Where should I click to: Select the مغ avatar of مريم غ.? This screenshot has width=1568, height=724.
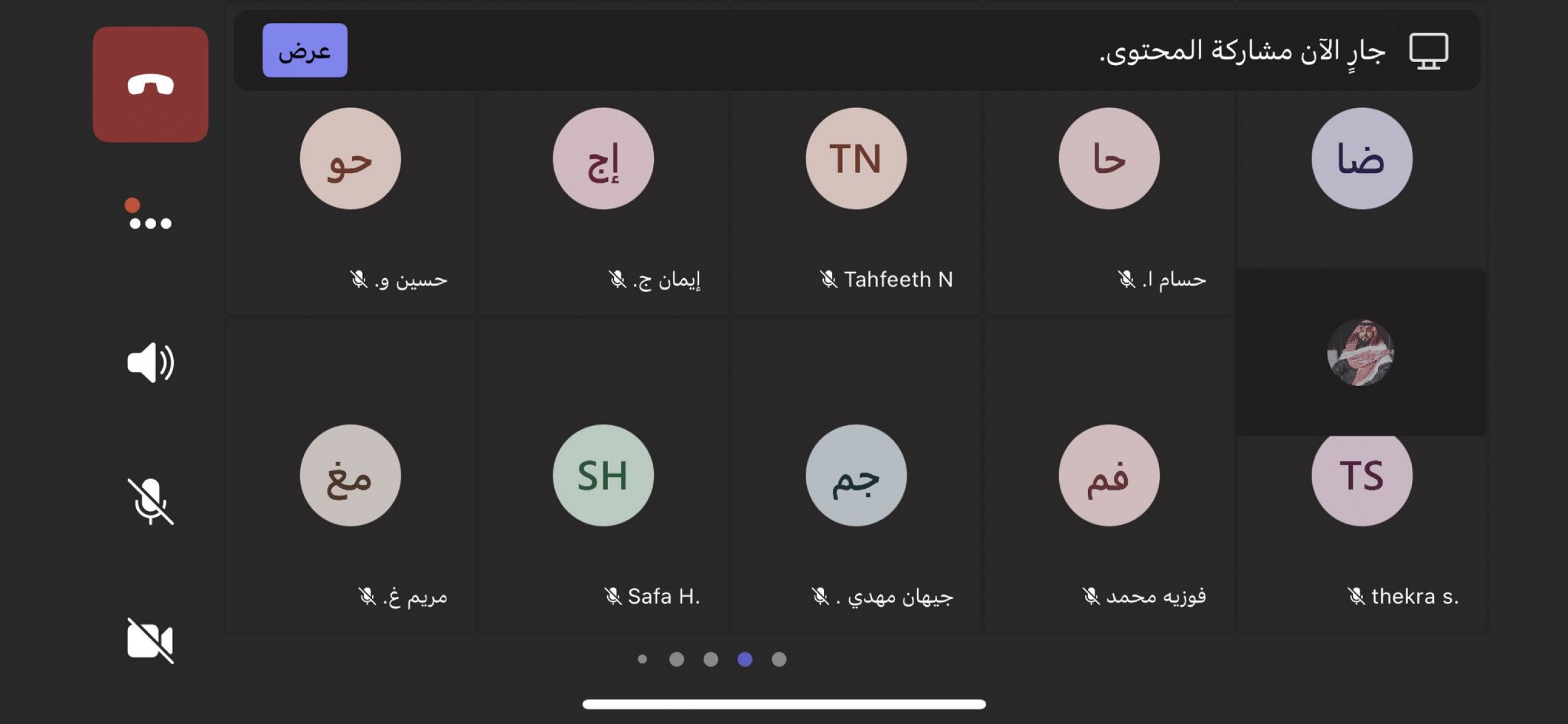click(x=350, y=475)
